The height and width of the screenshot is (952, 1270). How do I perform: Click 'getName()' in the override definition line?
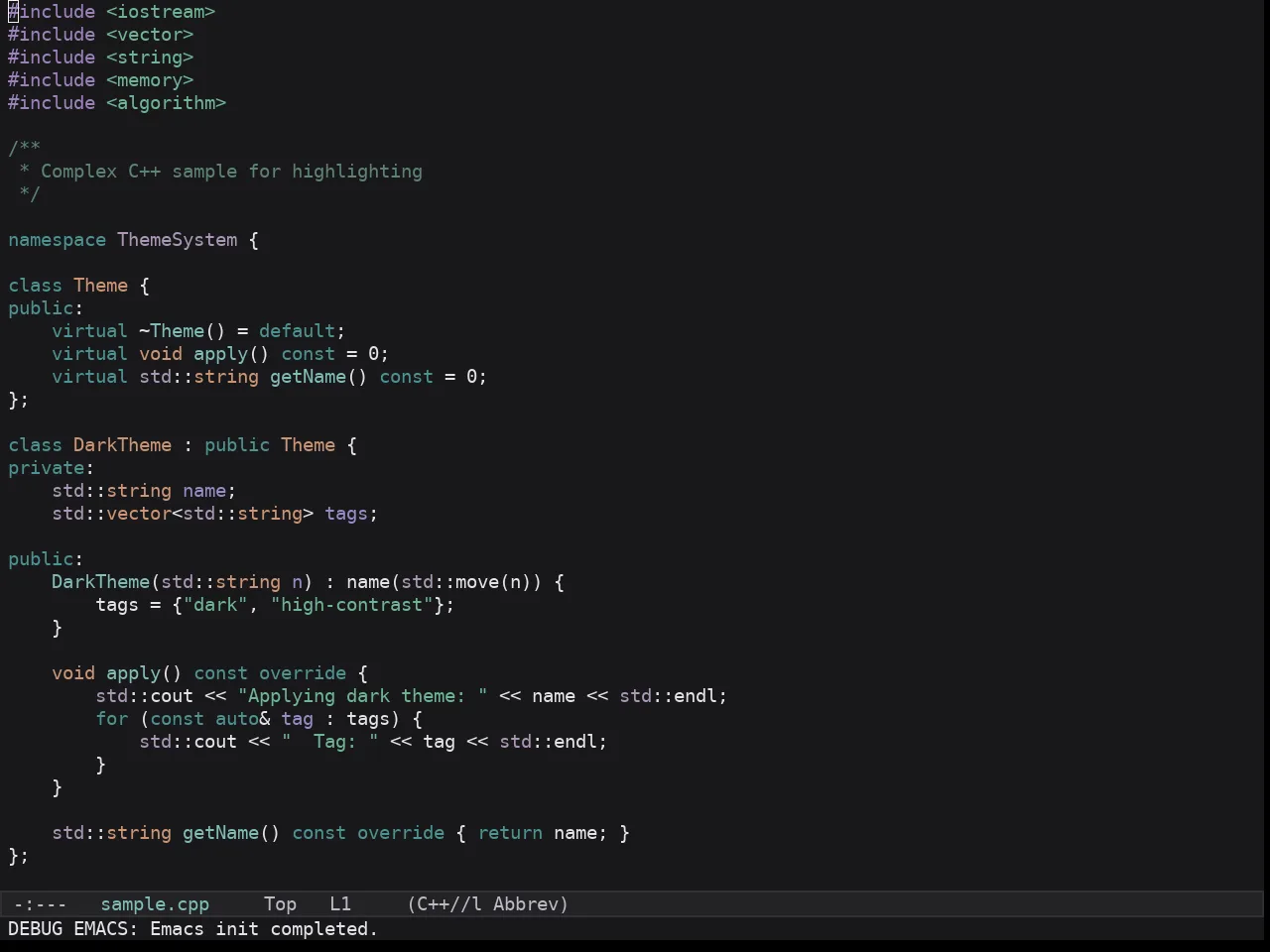231,833
